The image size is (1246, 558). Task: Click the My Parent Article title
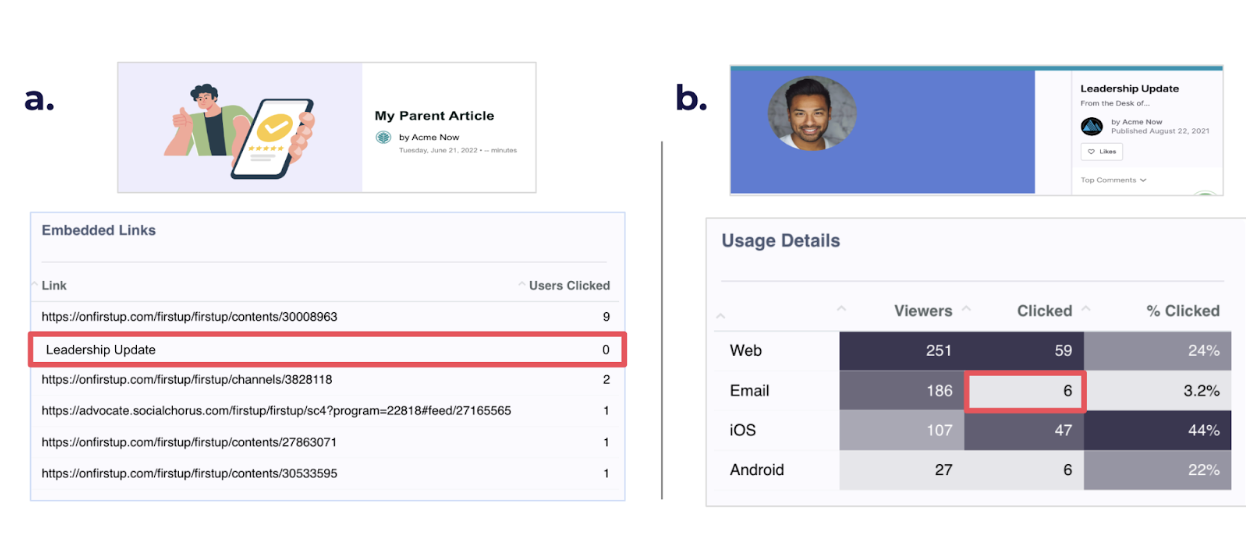(x=434, y=116)
